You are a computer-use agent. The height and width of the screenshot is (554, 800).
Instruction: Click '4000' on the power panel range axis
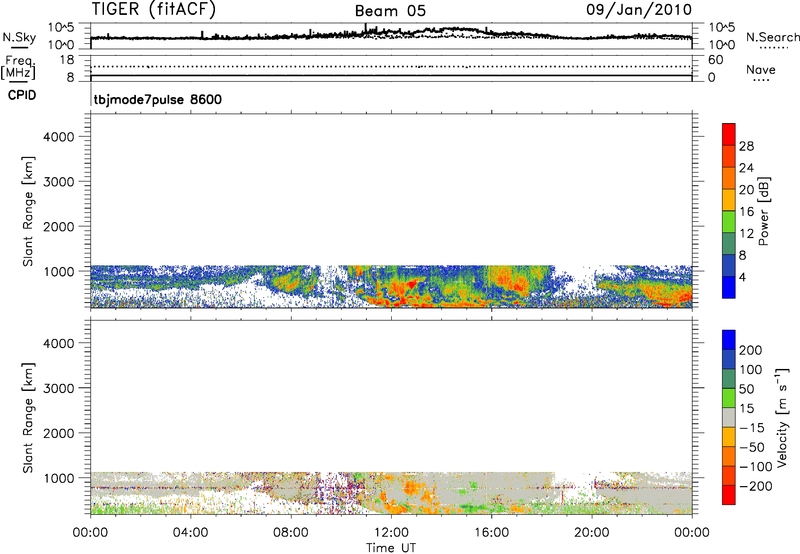point(59,137)
